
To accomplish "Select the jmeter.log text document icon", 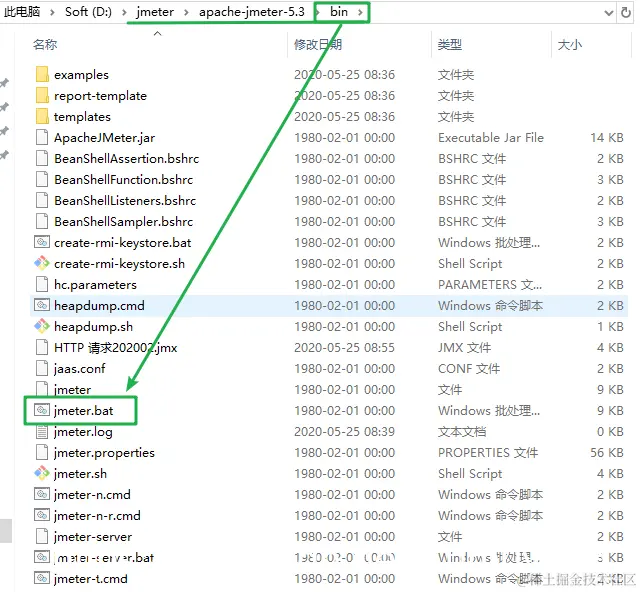I will tap(42, 431).
